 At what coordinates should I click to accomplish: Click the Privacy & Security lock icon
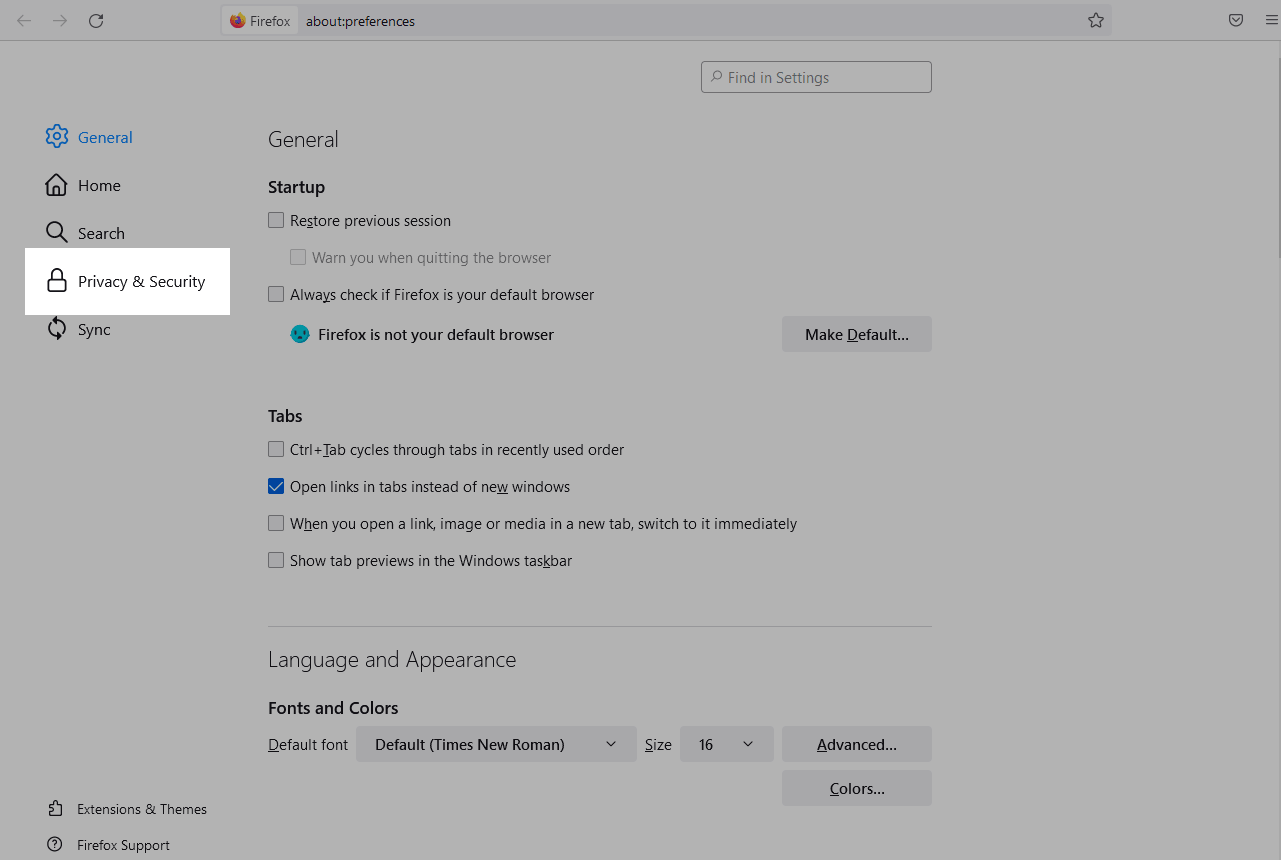[x=57, y=281]
